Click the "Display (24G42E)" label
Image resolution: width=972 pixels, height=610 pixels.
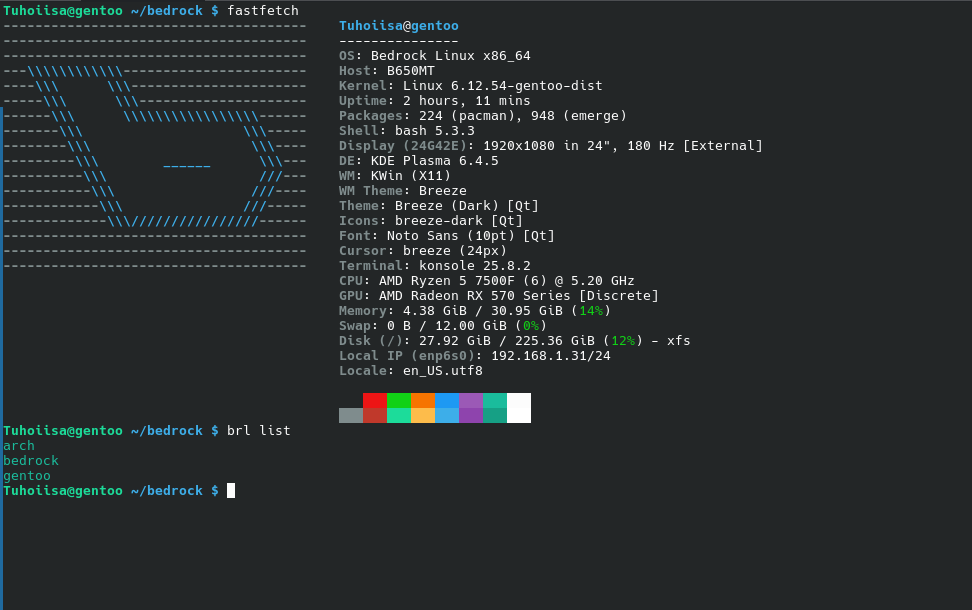click(x=403, y=146)
